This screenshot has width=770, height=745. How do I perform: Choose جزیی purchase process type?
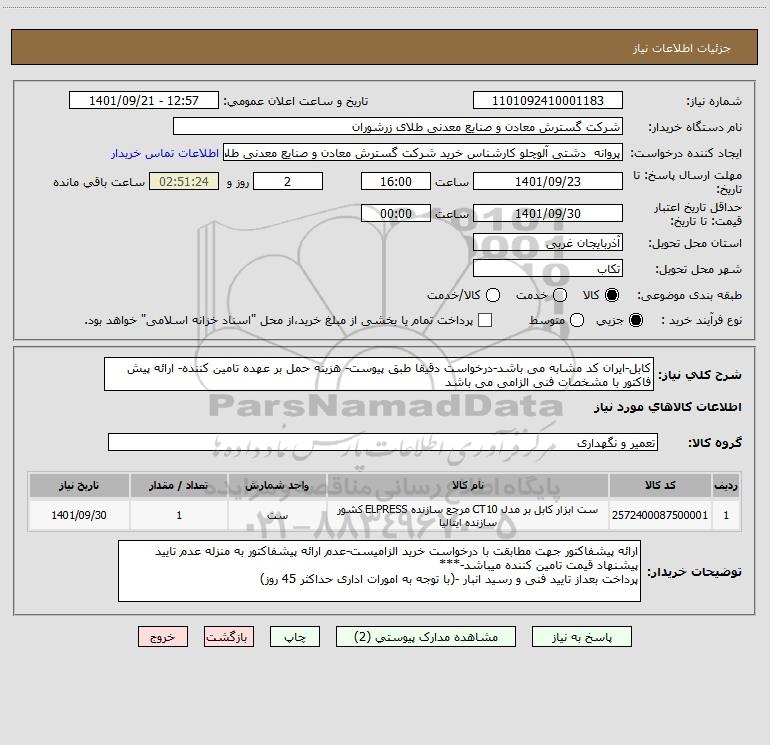click(636, 320)
